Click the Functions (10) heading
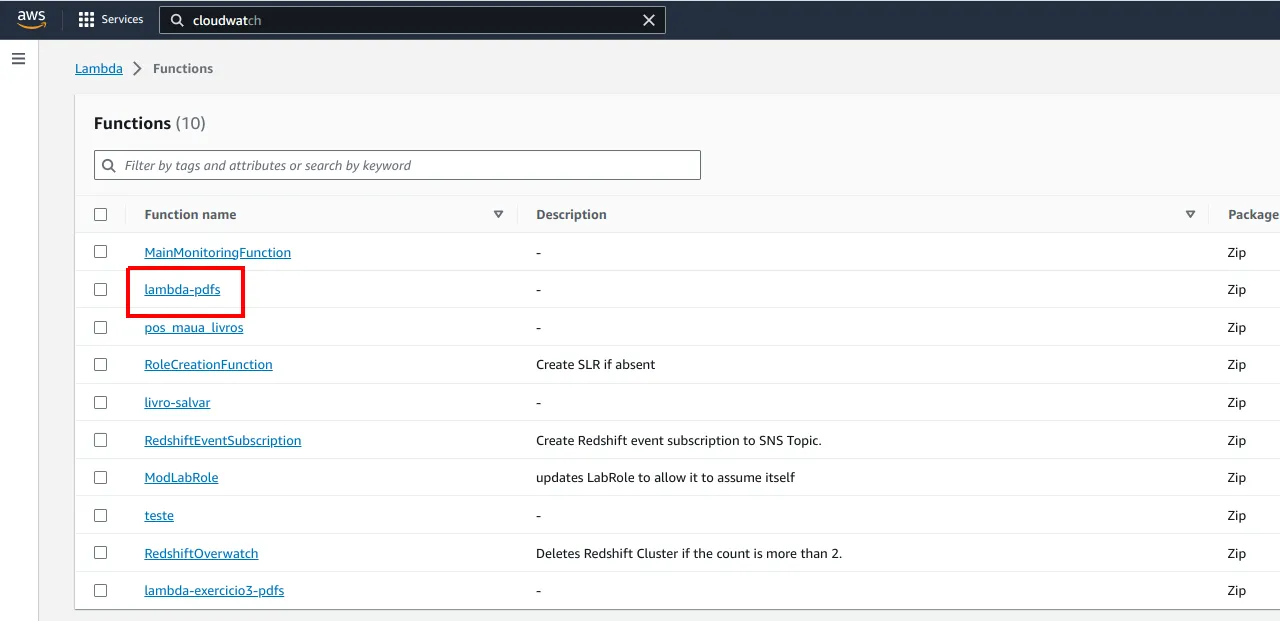 click(149, 123)
